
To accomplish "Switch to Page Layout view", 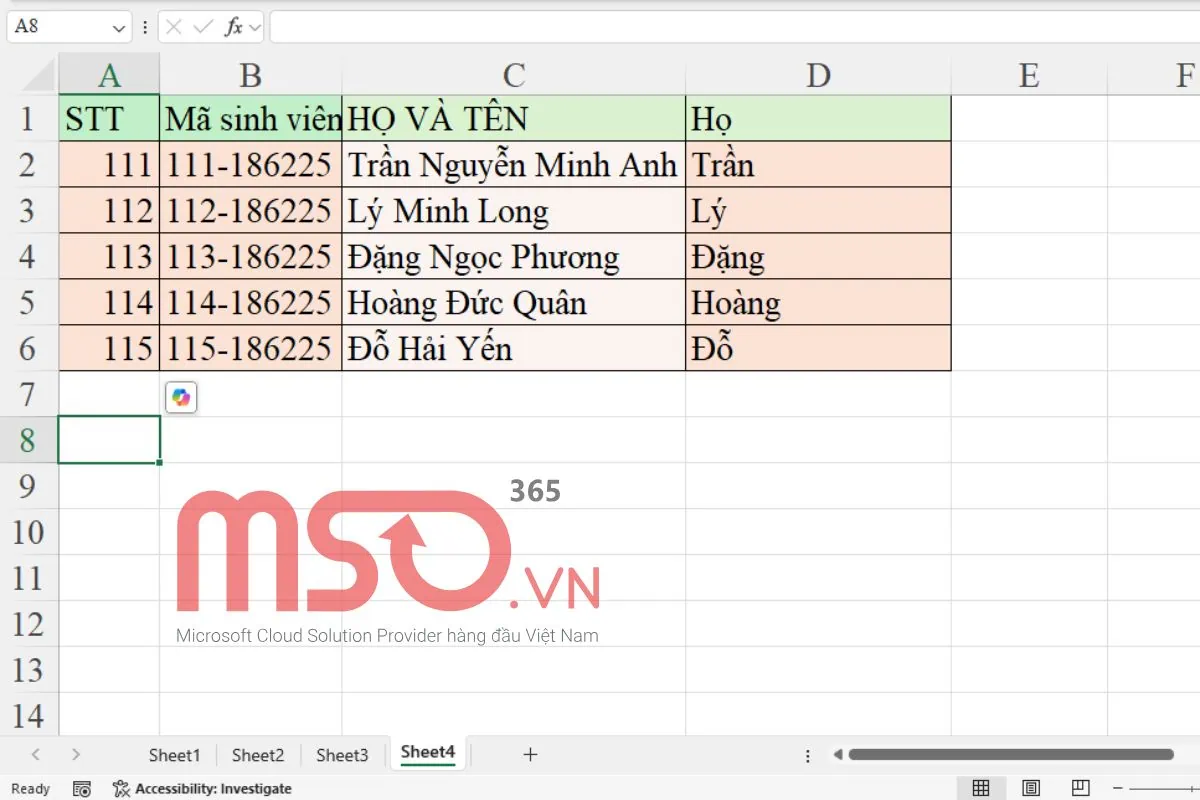I will tap(1031, 788).
